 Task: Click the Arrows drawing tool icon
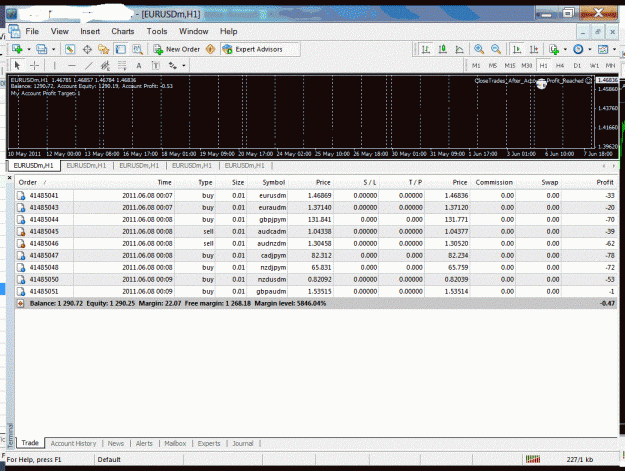(173, 65)
